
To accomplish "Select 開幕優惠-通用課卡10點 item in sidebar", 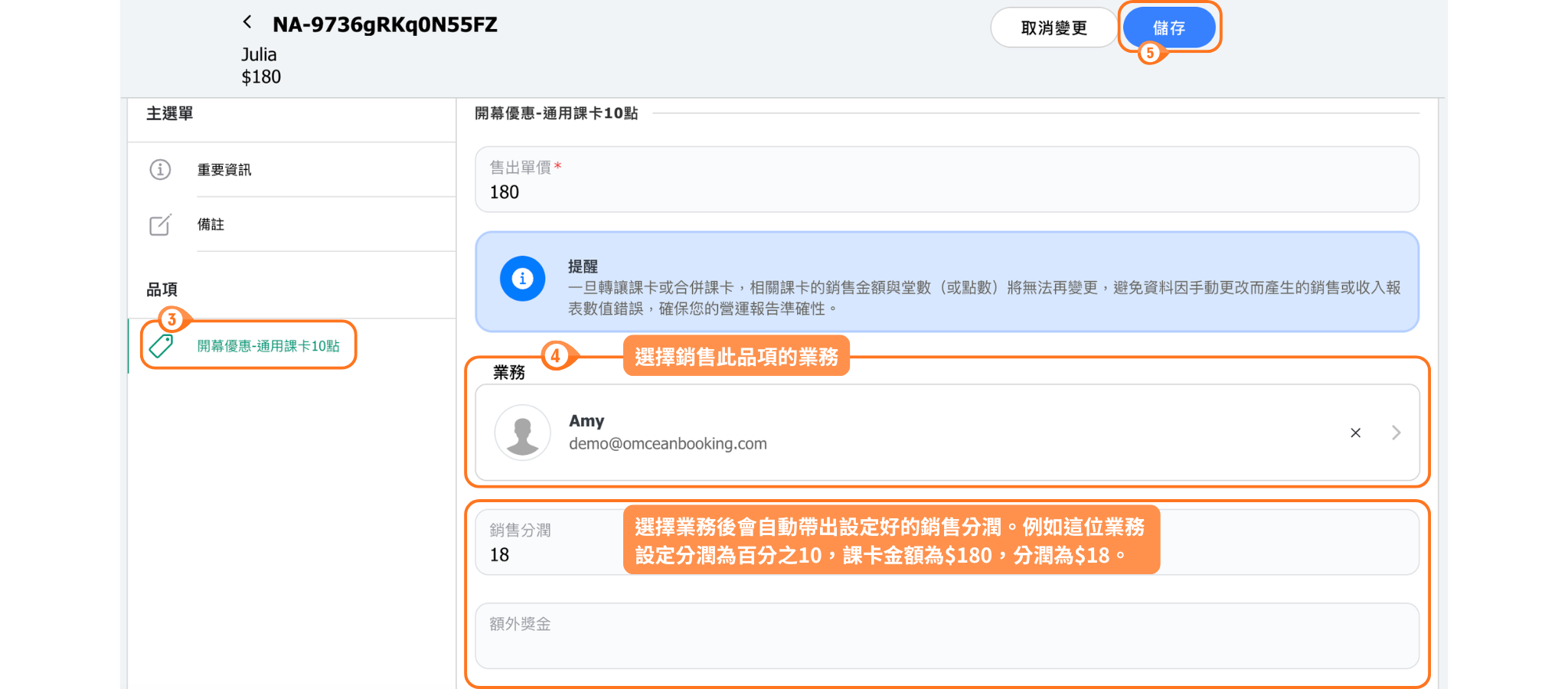I will pos(268,346).
